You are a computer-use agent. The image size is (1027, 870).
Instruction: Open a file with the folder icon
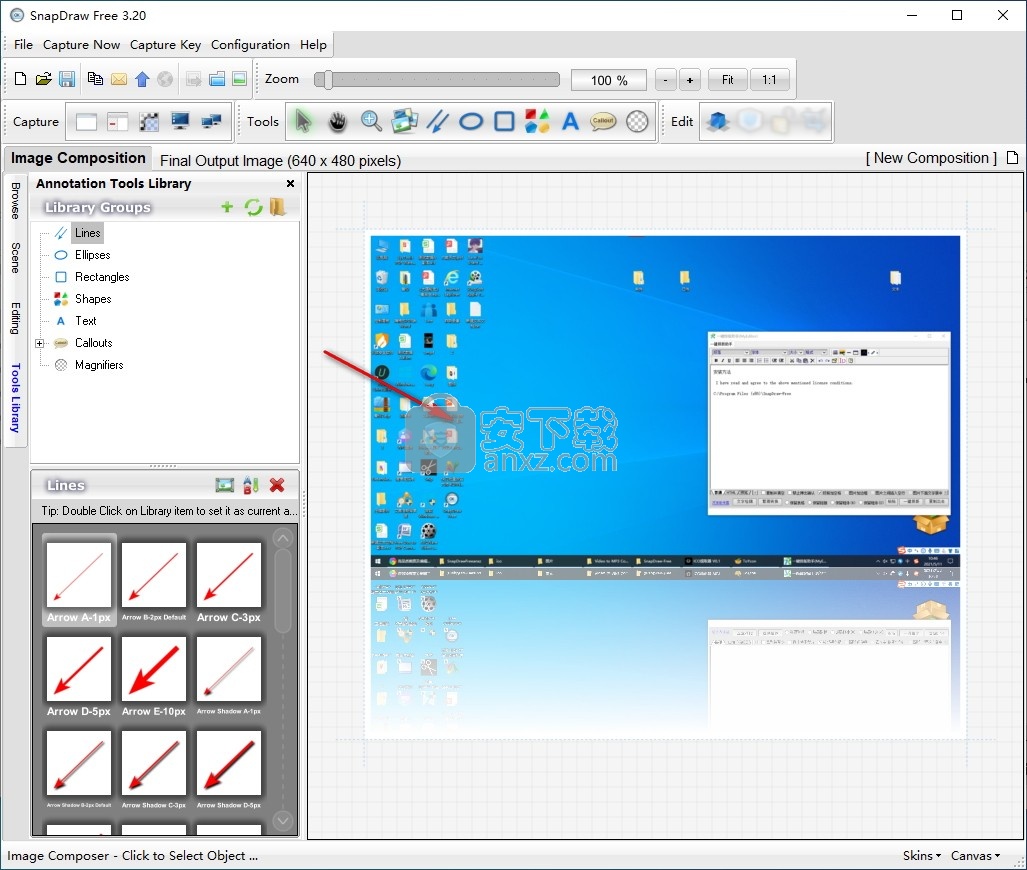[43, 79]
